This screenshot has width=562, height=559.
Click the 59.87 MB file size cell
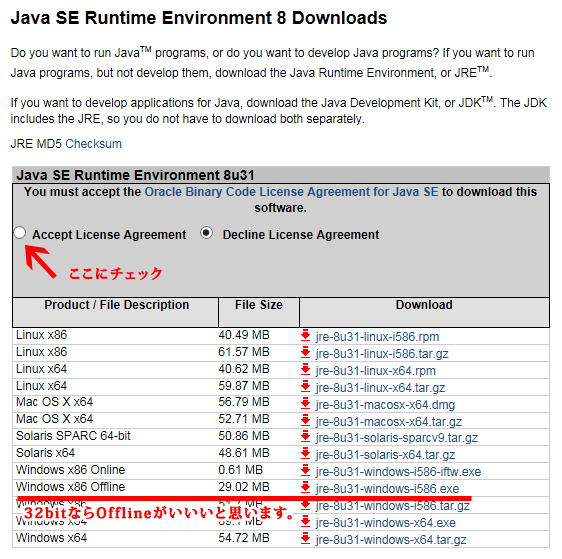(244, 386)
